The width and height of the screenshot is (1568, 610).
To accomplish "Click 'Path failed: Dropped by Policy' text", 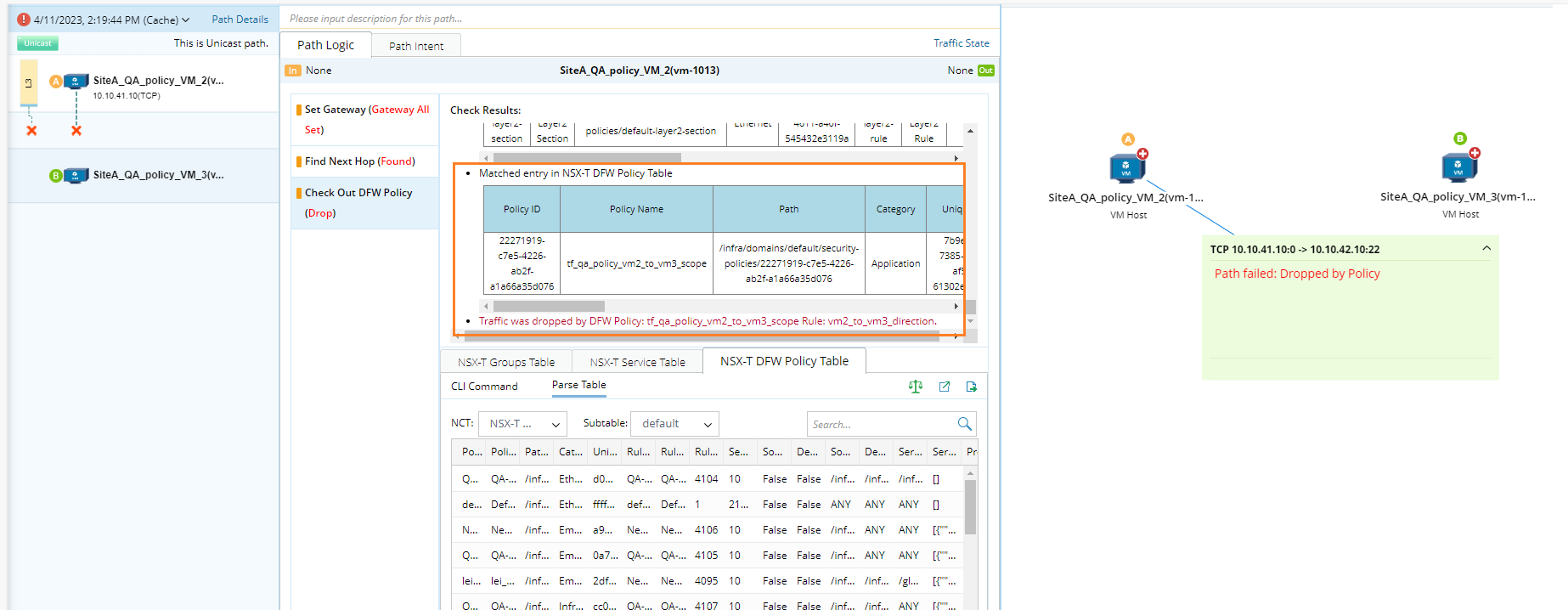I will coord(1297,274).
